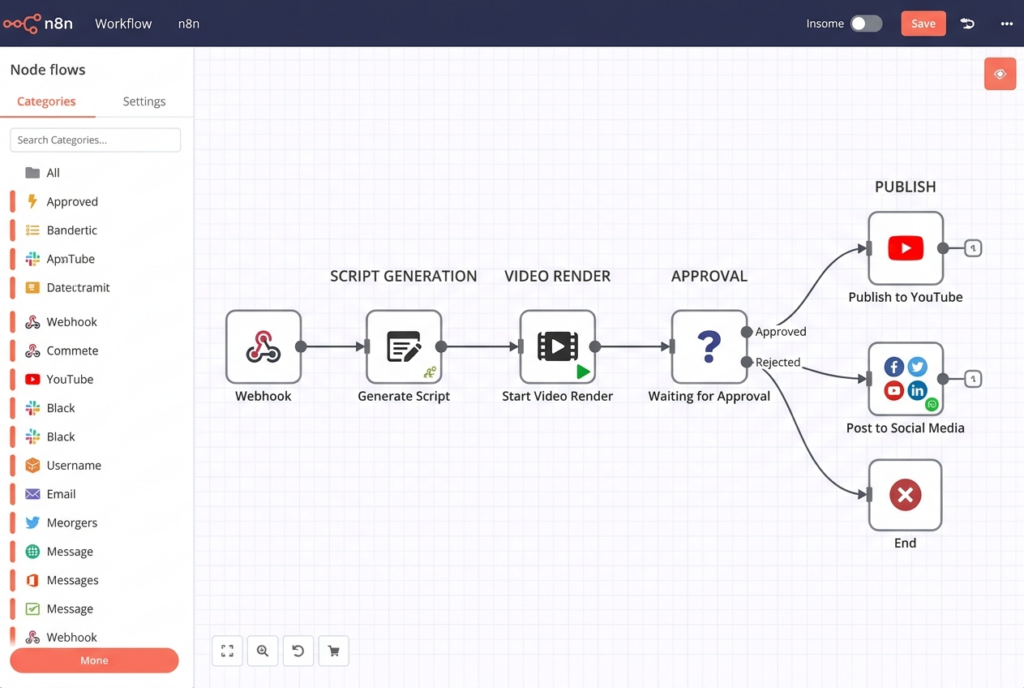Screen dimensions: 1024x688
Task: Click the Email envelope icon
Action: [x=32, y=494]
